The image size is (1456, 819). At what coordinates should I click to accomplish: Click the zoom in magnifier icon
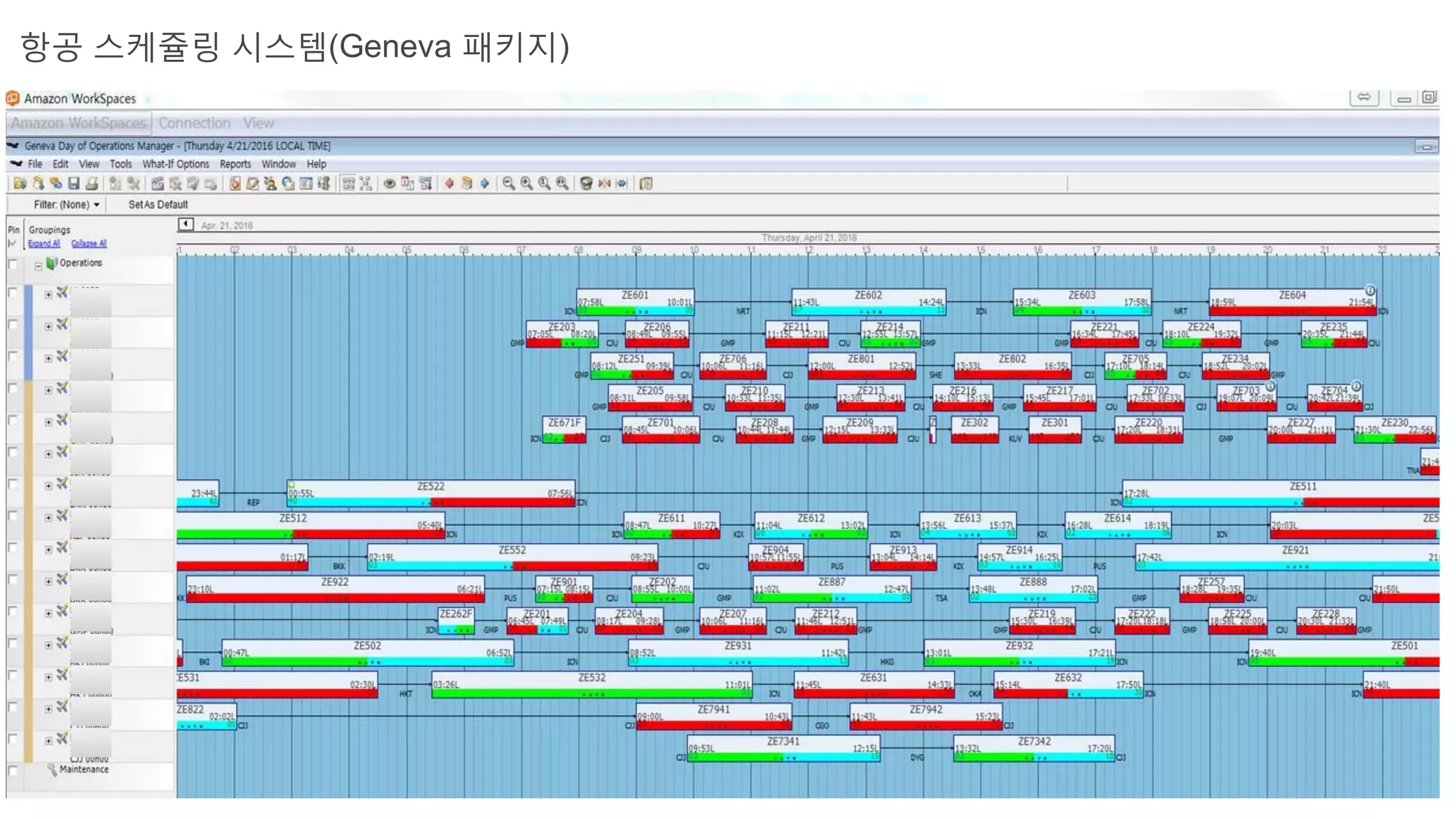pos(526,183)
